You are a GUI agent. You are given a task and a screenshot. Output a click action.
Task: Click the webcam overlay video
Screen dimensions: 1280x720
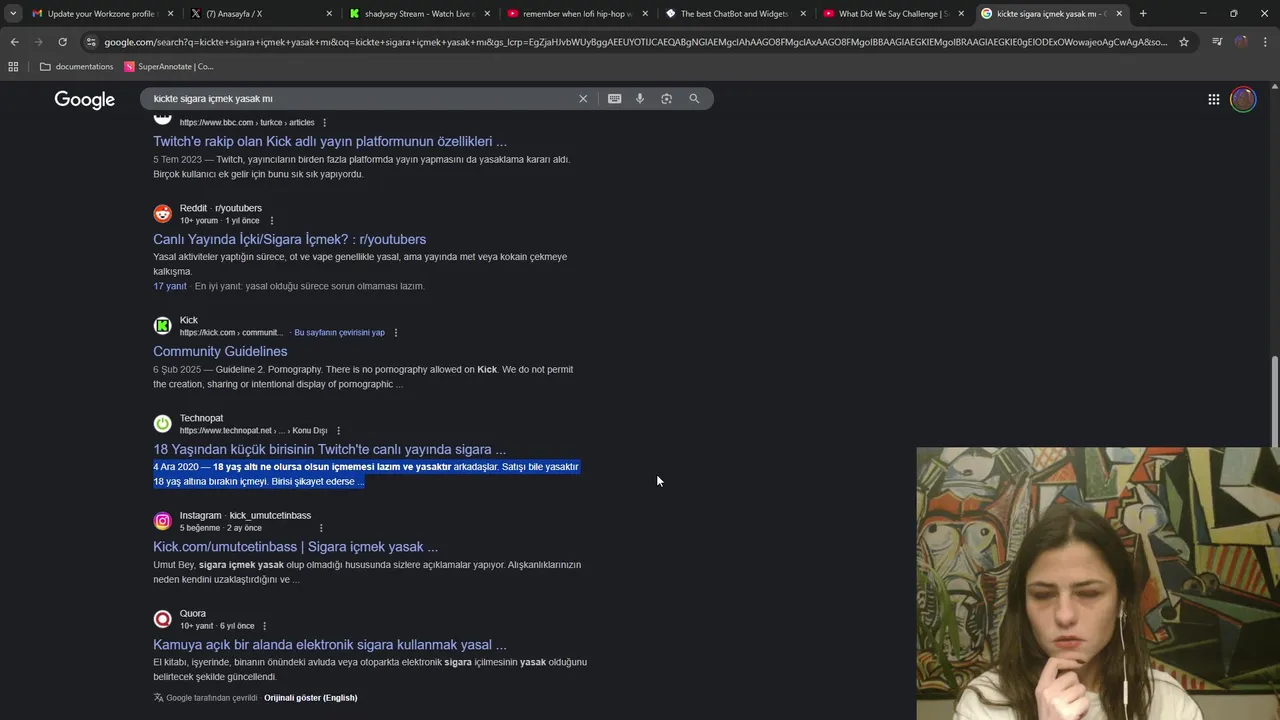pos(1098,583)
